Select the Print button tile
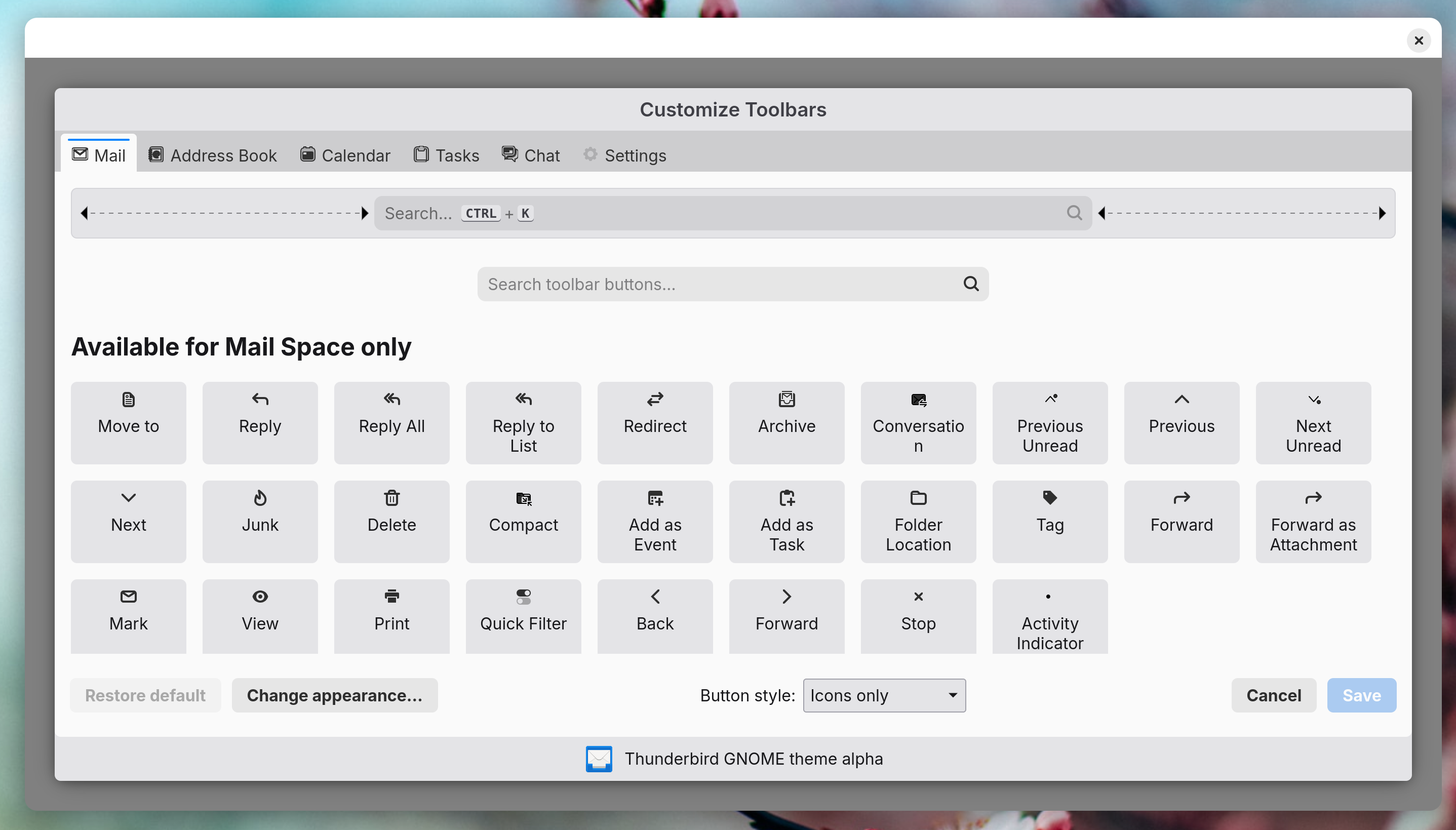Screen dimensions: 1456x830 coord(391,616)
